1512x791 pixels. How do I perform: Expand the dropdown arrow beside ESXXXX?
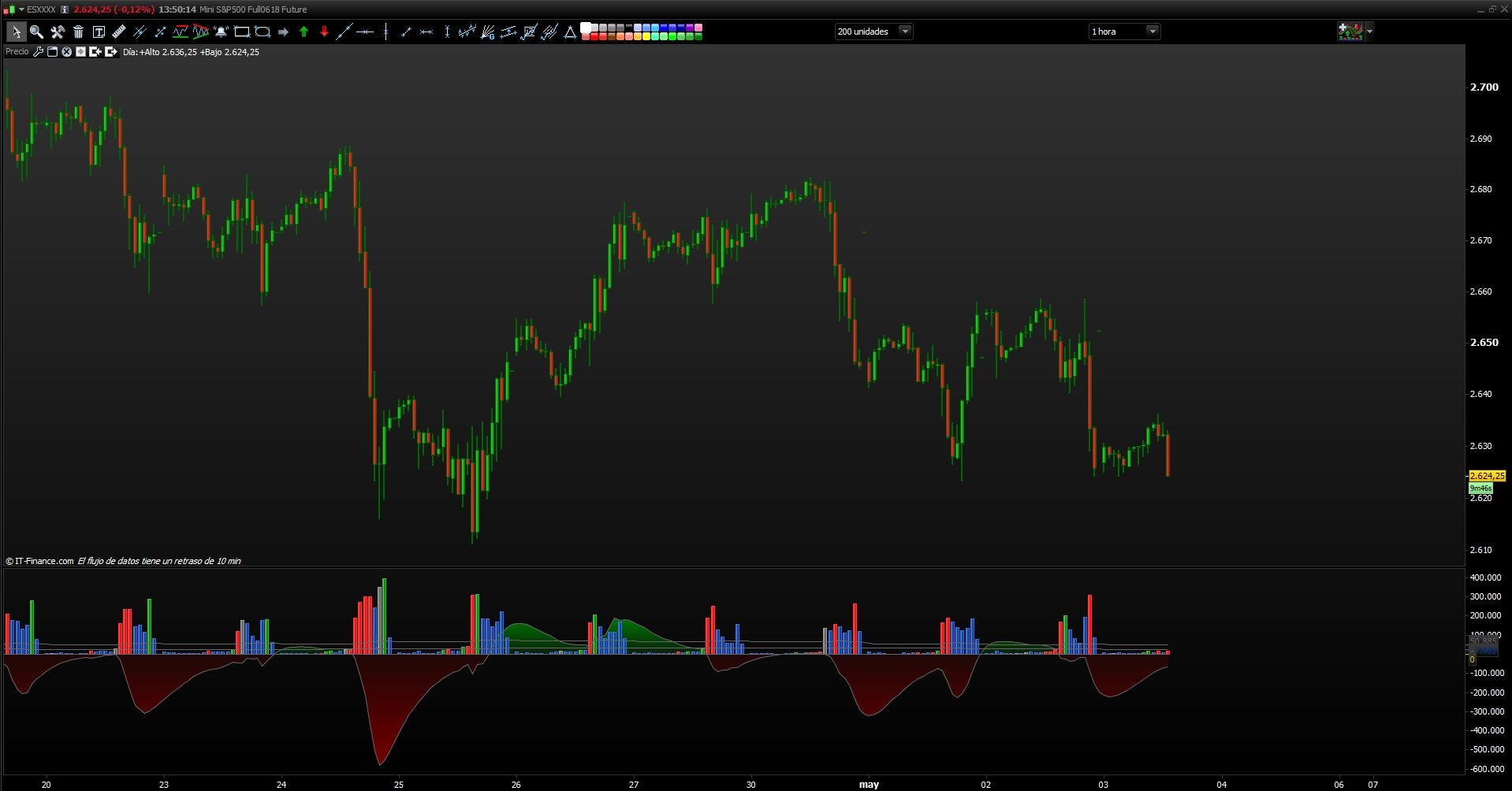coord(21,9)
